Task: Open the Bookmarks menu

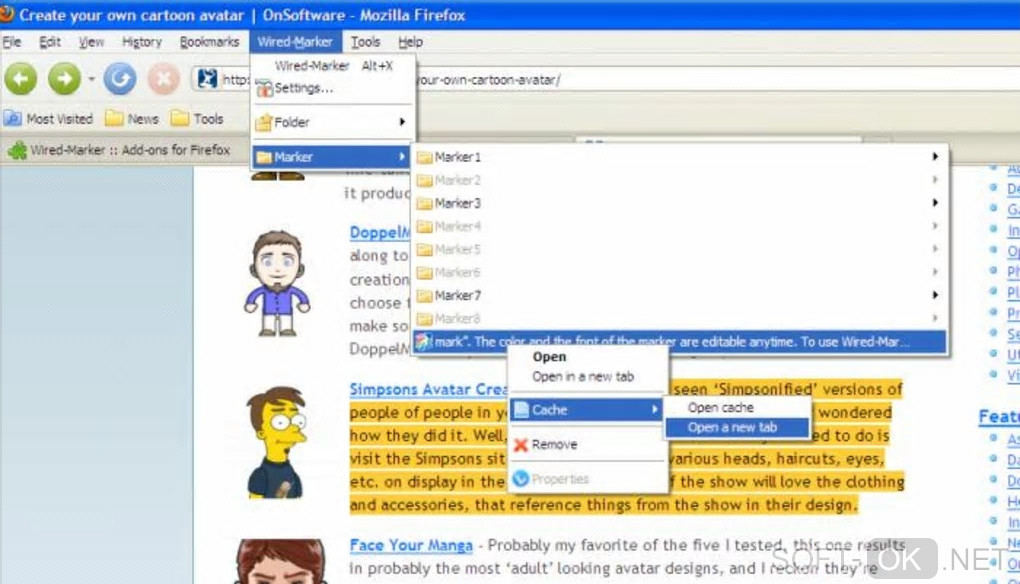Action: pyautogui.click(x=209, y=42)
